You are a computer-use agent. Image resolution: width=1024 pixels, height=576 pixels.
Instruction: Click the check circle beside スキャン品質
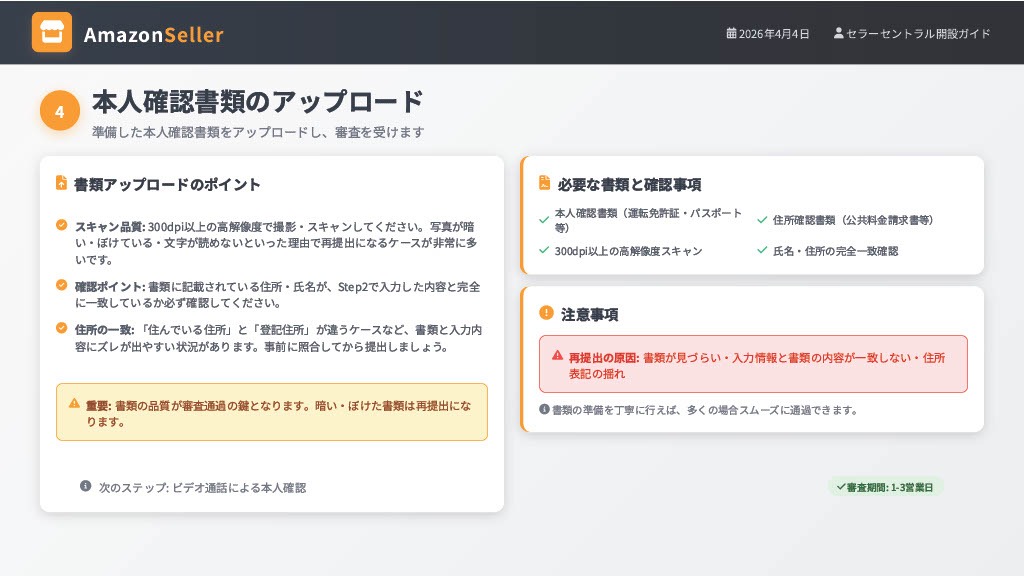pos(62,225)
